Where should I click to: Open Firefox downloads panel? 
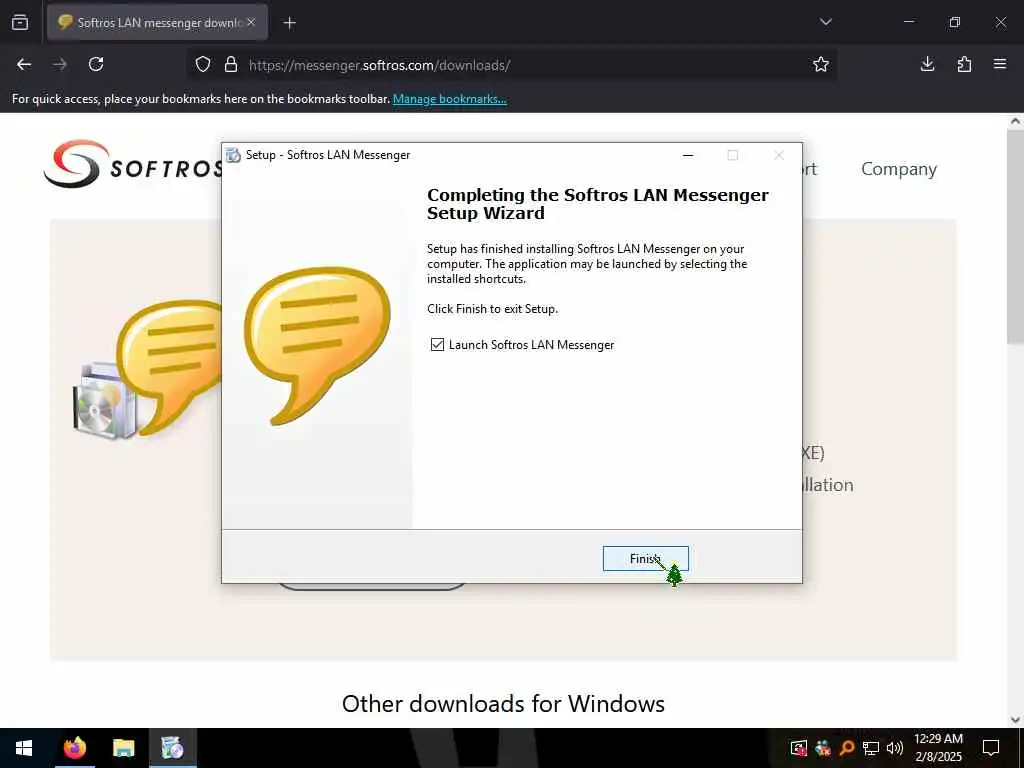927,64
